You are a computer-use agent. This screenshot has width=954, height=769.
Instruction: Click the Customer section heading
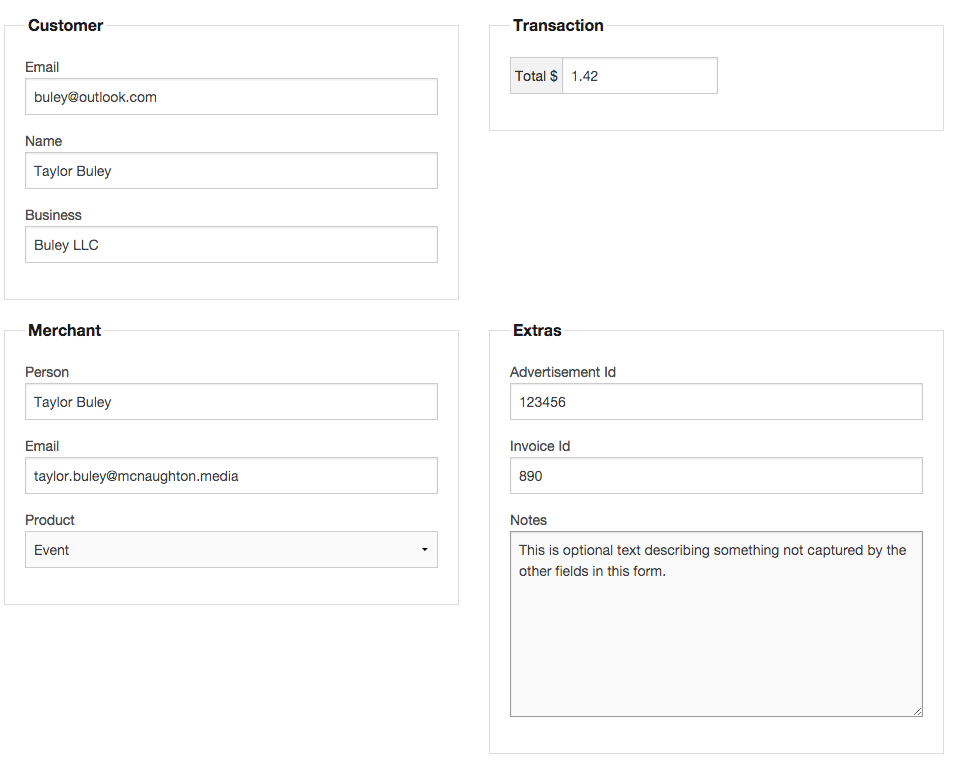coord(65,26)
